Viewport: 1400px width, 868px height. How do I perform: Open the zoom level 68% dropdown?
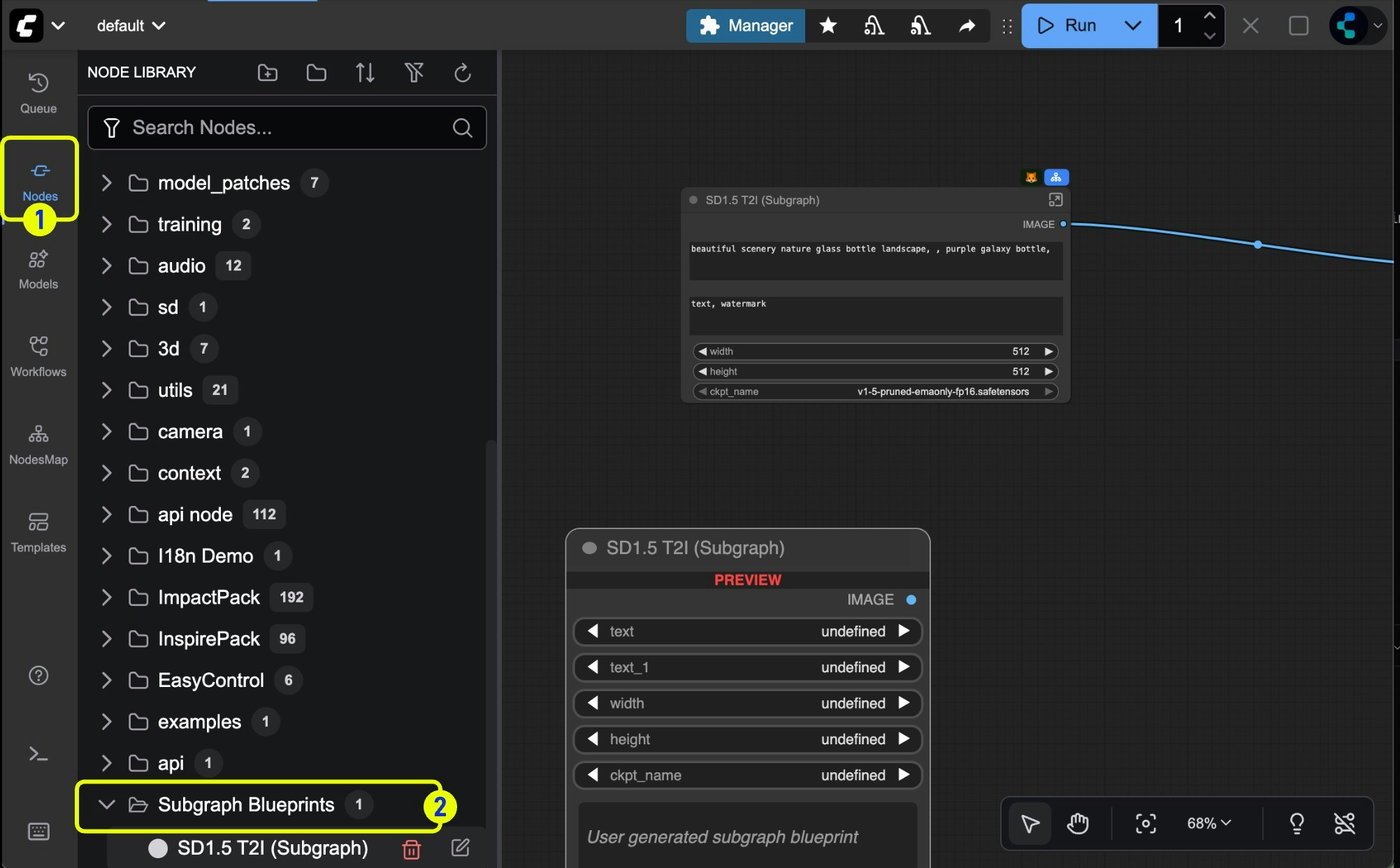(1206, 823)
